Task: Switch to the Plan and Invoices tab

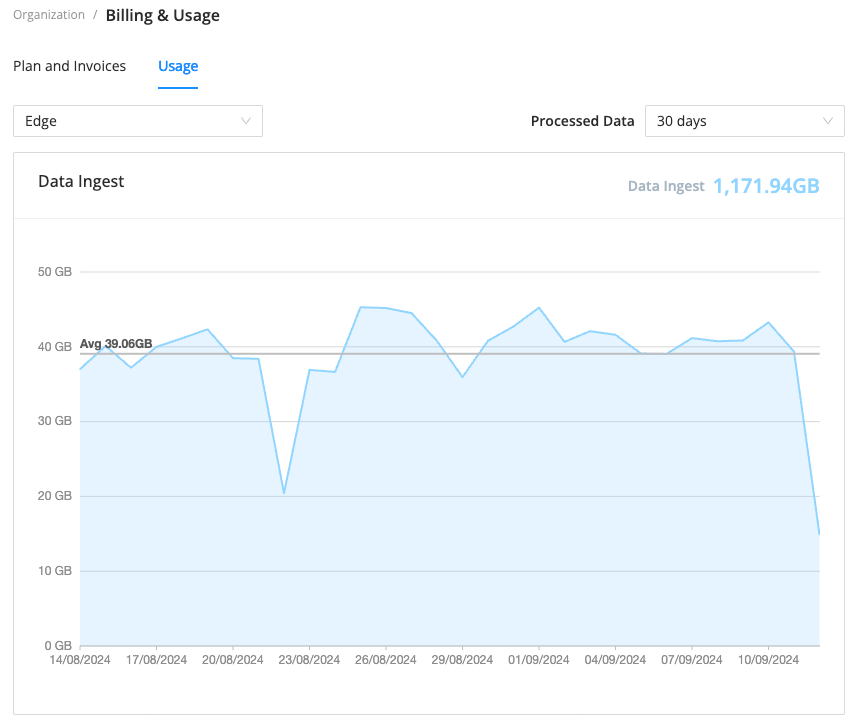Action: click(x=69, y=66)
